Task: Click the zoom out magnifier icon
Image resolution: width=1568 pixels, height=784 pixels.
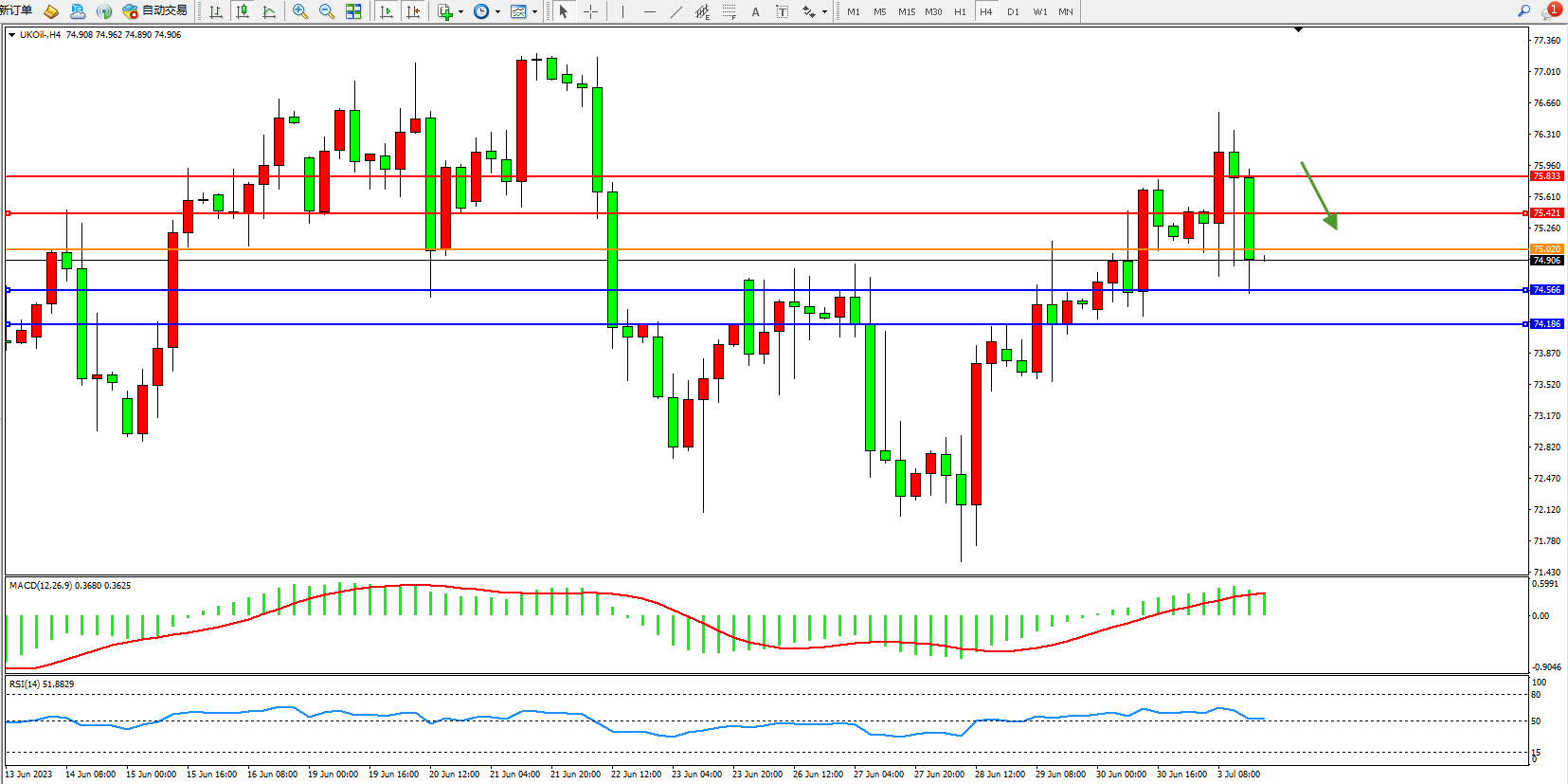Action: point(327,11)
